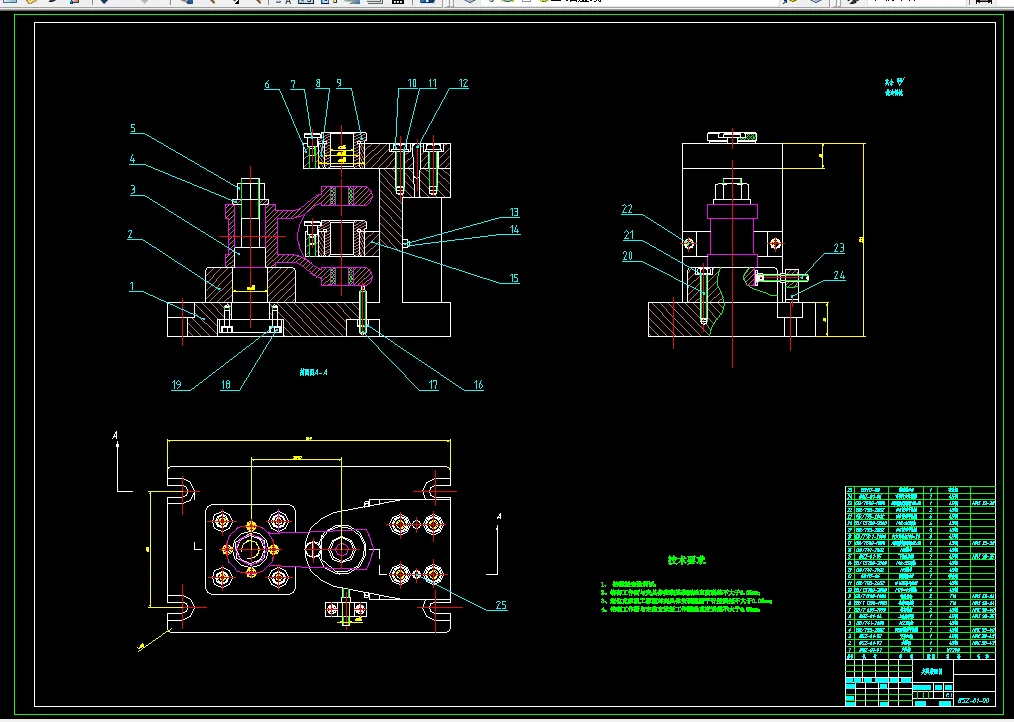The image size is (1014, 722).
Task: Select the callout label 9
Action: [x=338, y=83]
